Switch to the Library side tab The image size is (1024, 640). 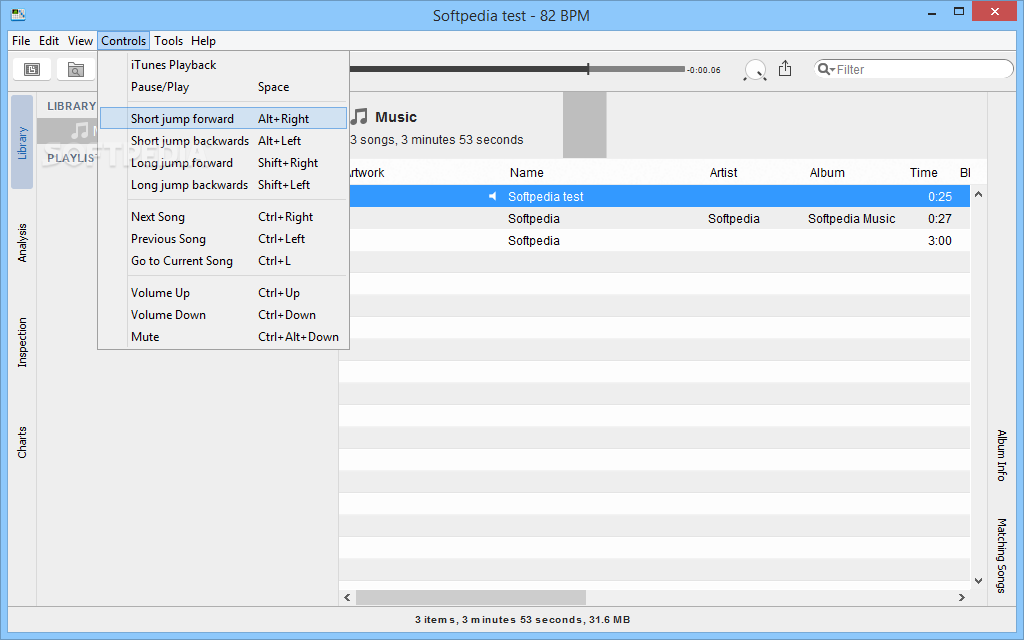point(22,142)
